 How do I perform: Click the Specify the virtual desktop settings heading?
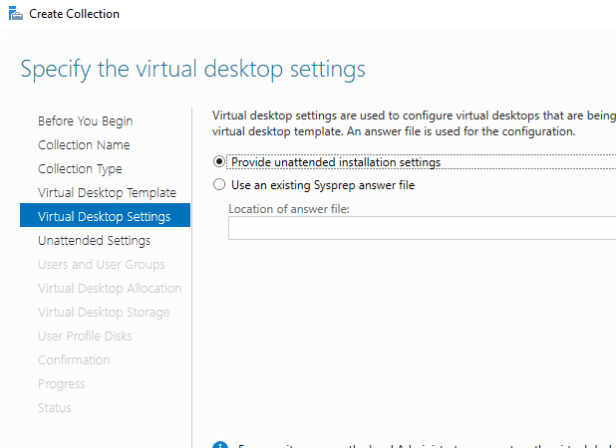[193, 69]
